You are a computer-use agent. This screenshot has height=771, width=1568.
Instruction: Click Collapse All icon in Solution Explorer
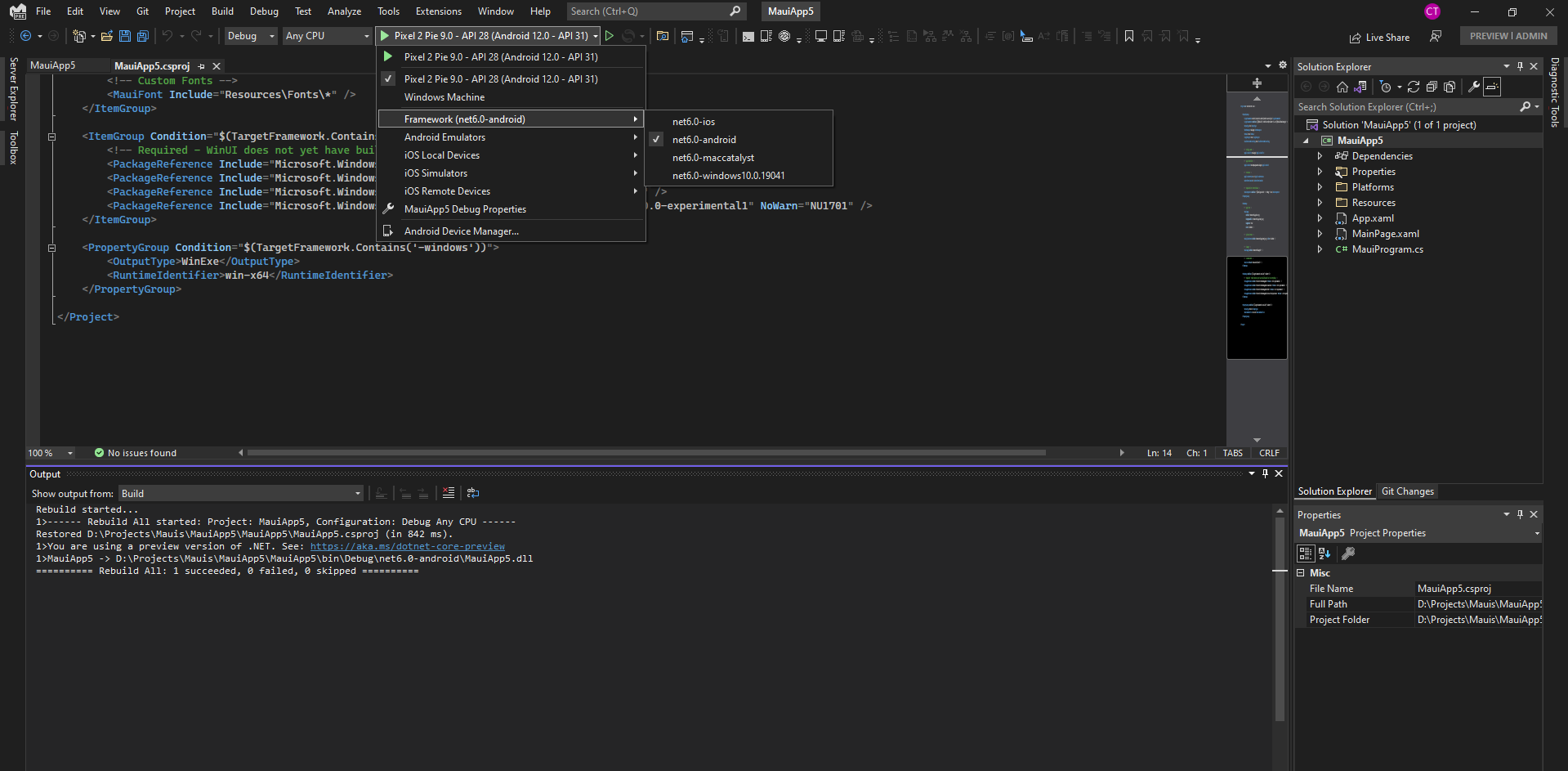[1432, 87]
